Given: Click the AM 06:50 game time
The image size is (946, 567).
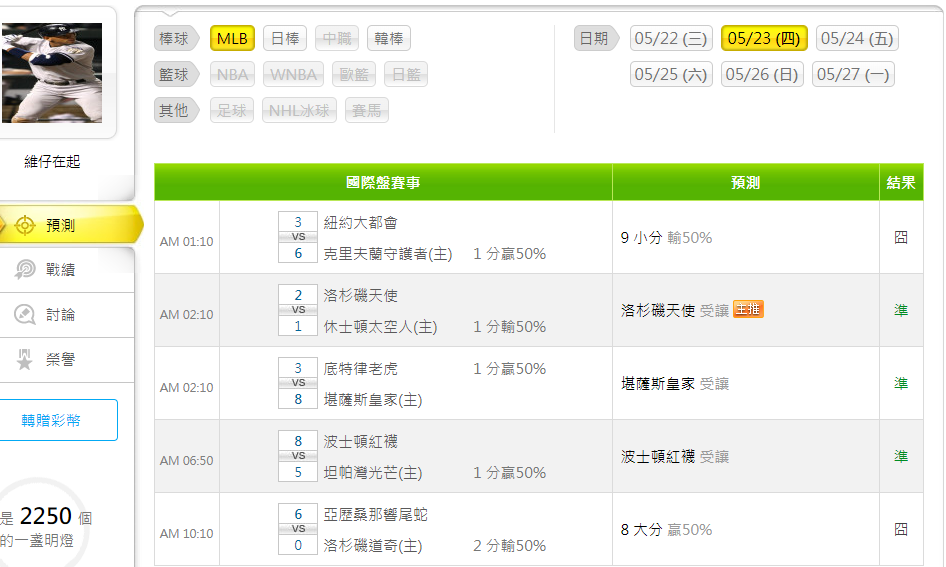Looking at the screenshot, I should [x=186, y=460].
